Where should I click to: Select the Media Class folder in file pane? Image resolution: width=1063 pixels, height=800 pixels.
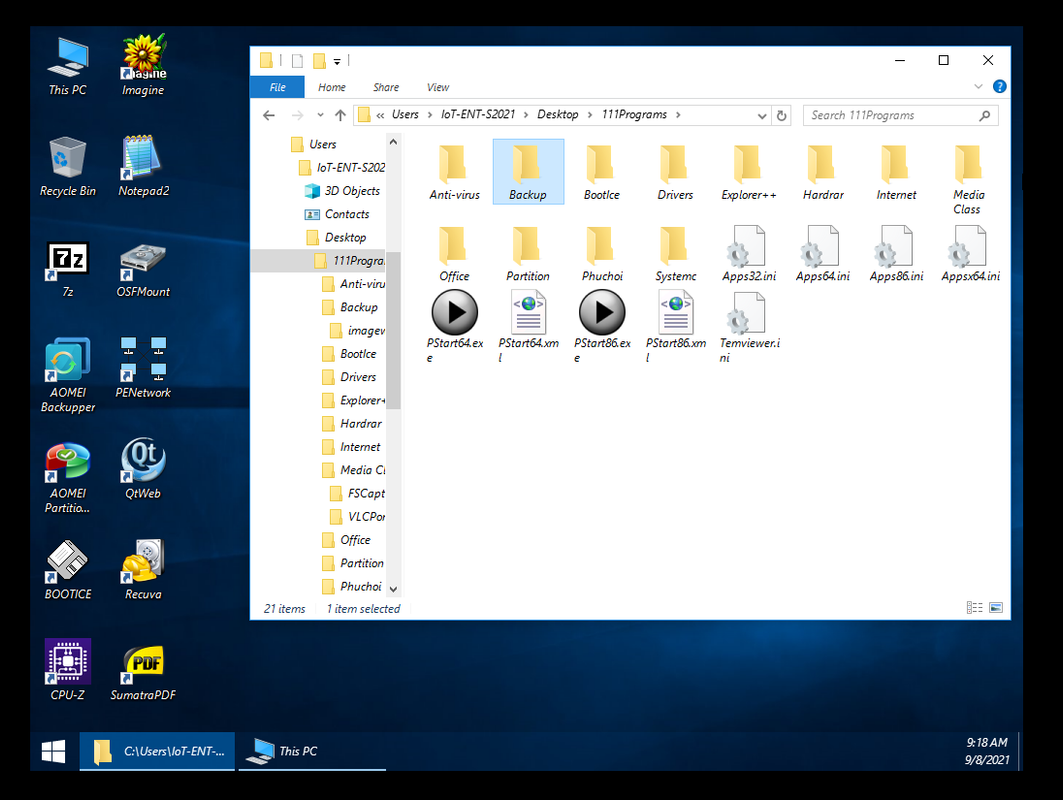click(968, 180)
